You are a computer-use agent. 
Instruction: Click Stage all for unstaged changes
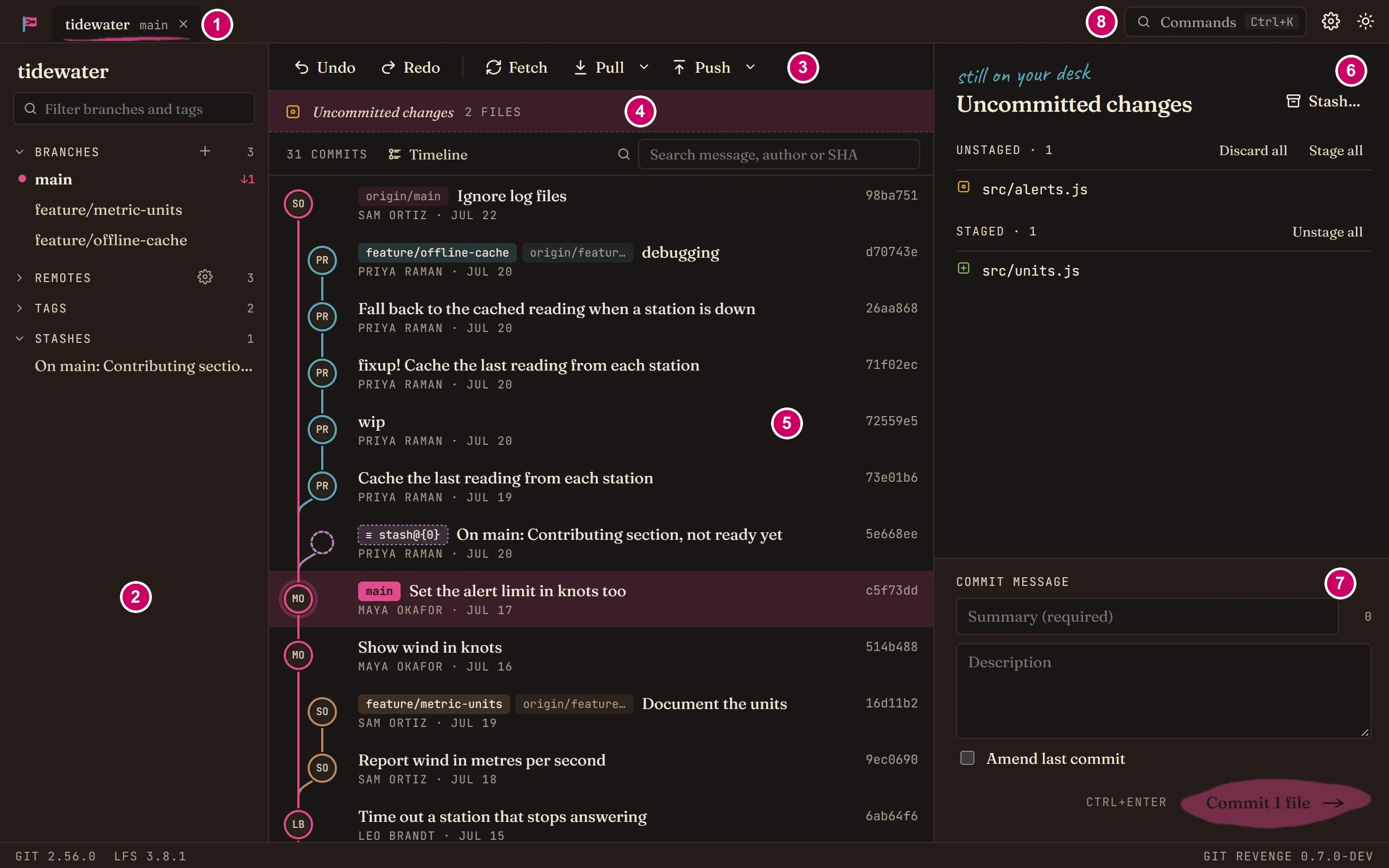point(1336,150)
